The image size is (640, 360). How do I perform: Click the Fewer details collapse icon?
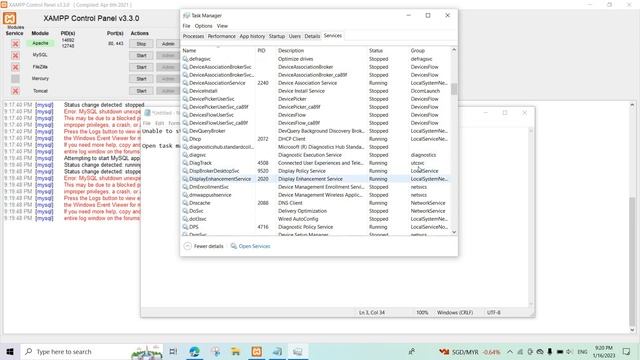click(x=187, y=246)
